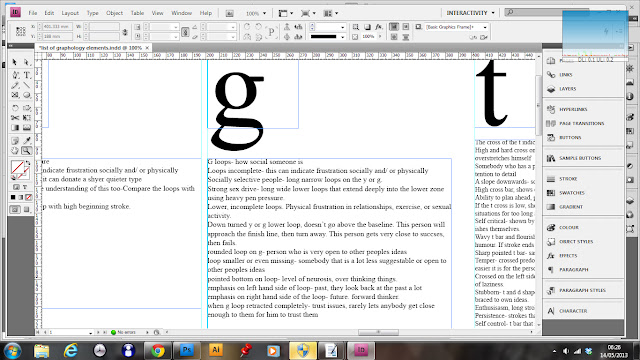
Task: Open the Sample Buttons panel
Action: pyautogui.click(x=580, y=158)
